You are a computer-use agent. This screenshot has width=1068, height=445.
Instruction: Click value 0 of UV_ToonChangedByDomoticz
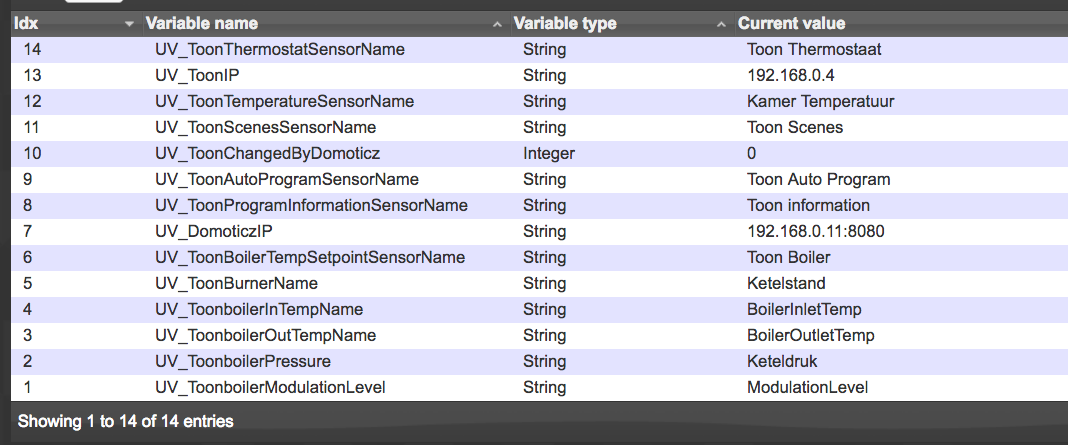[x=751, y=153]
